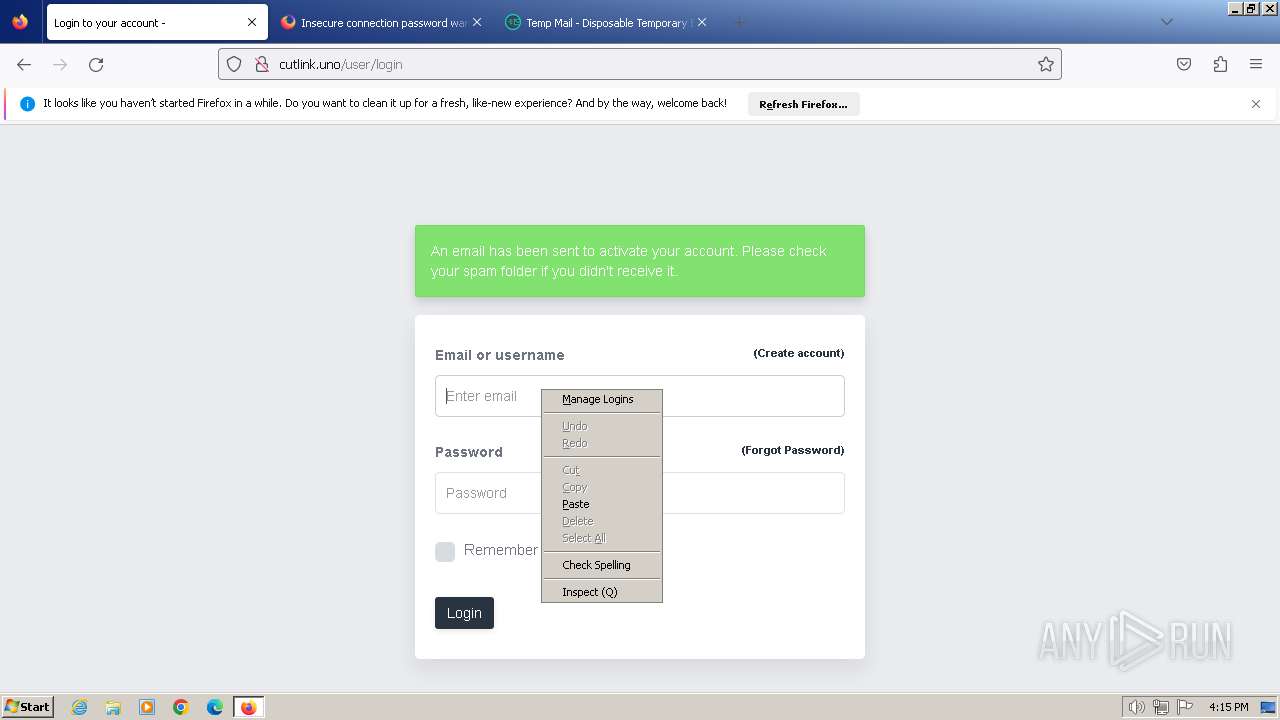Switch to Insecure connection password warning tab

(381, 22)
